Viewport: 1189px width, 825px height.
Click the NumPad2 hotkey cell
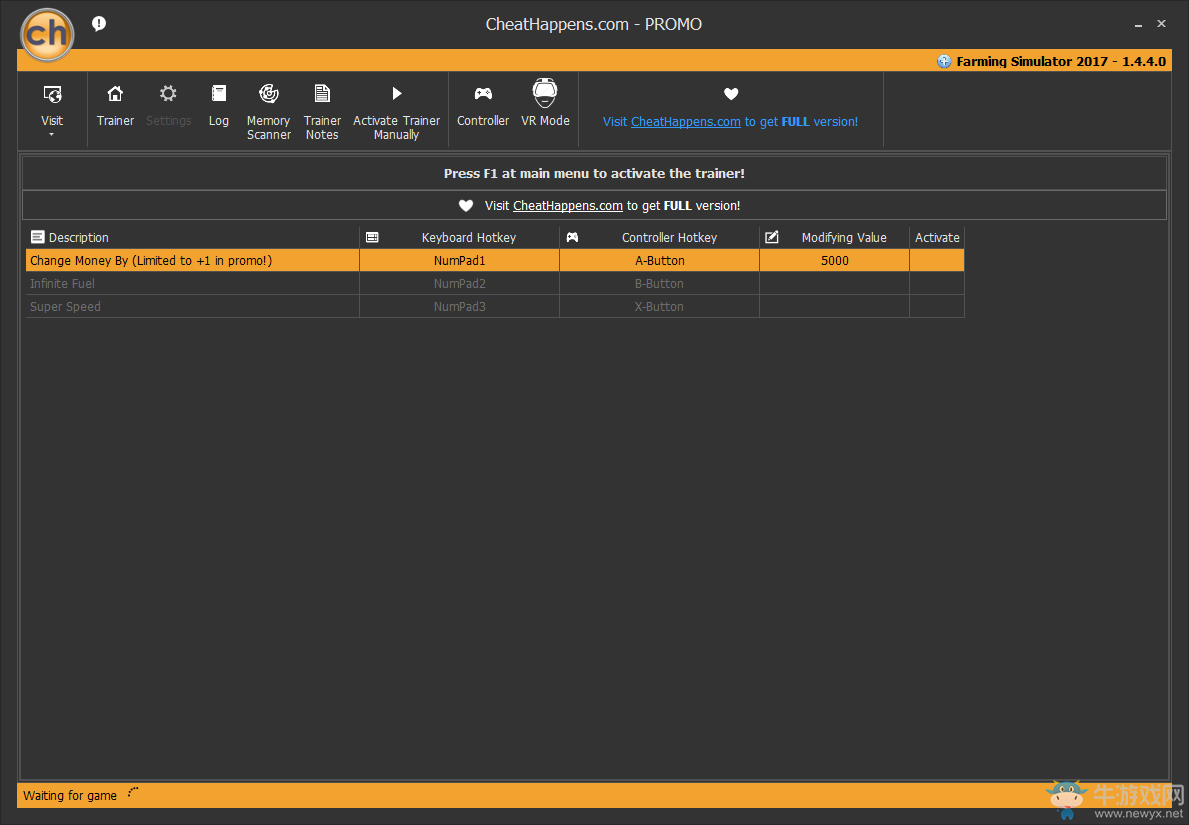460,284
